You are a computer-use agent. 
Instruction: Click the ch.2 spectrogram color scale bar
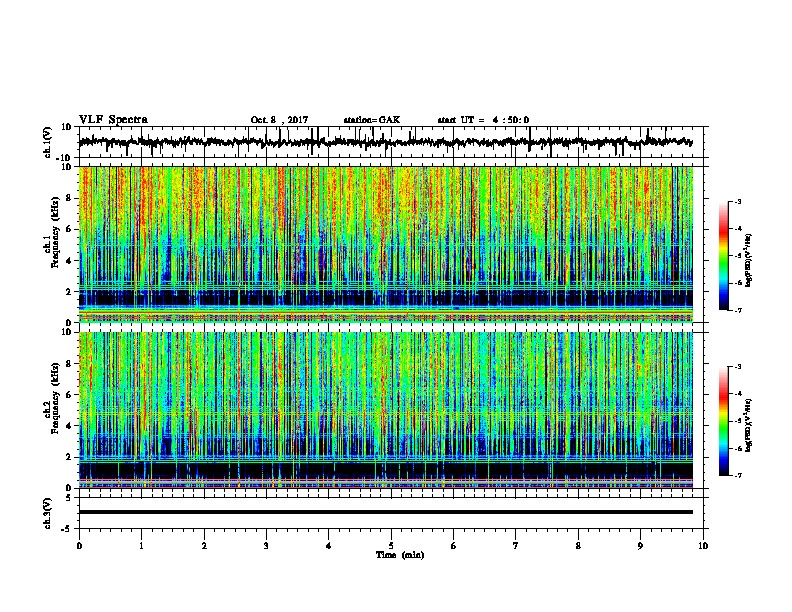point(724,421)
